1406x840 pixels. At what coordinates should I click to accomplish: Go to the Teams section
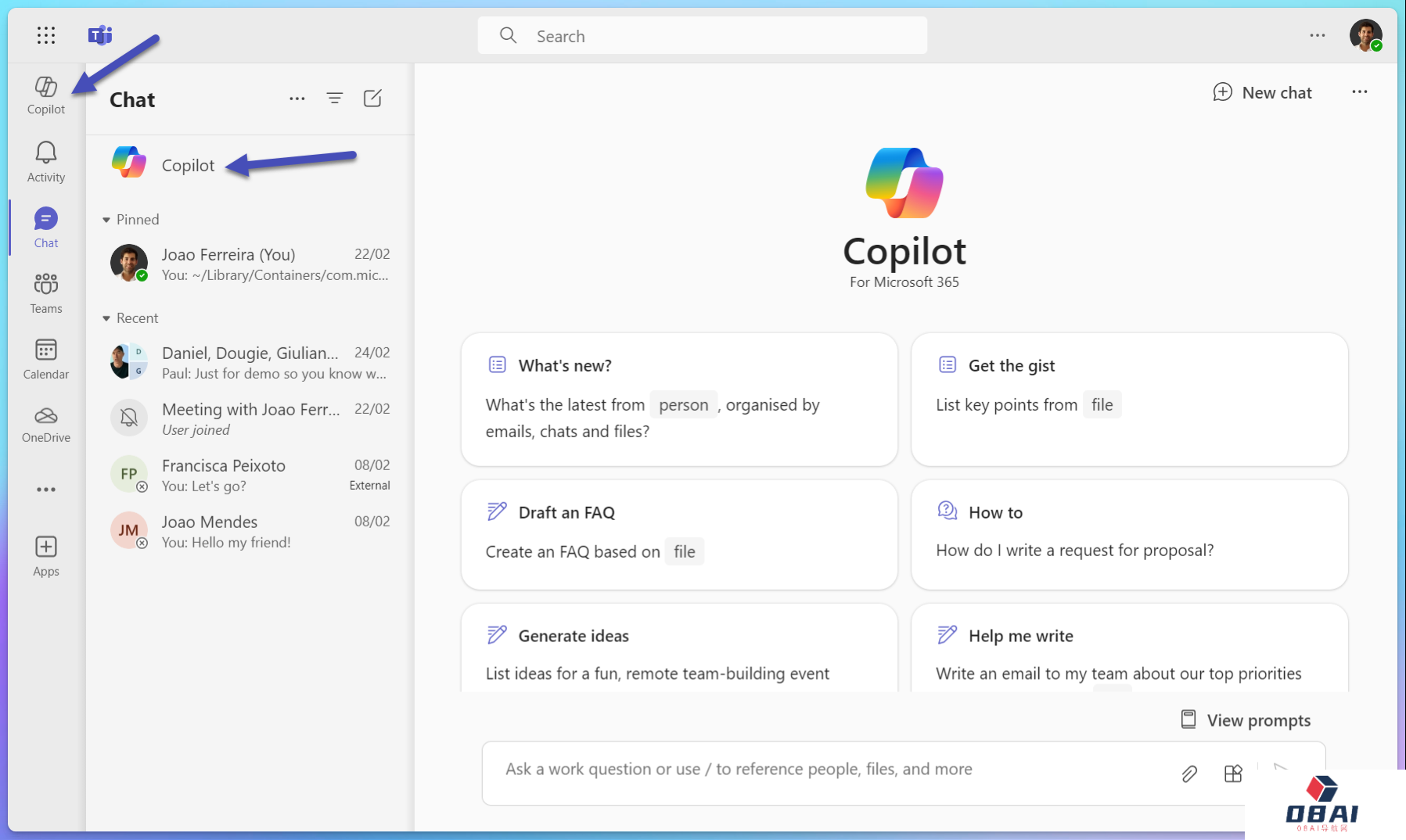46,293
